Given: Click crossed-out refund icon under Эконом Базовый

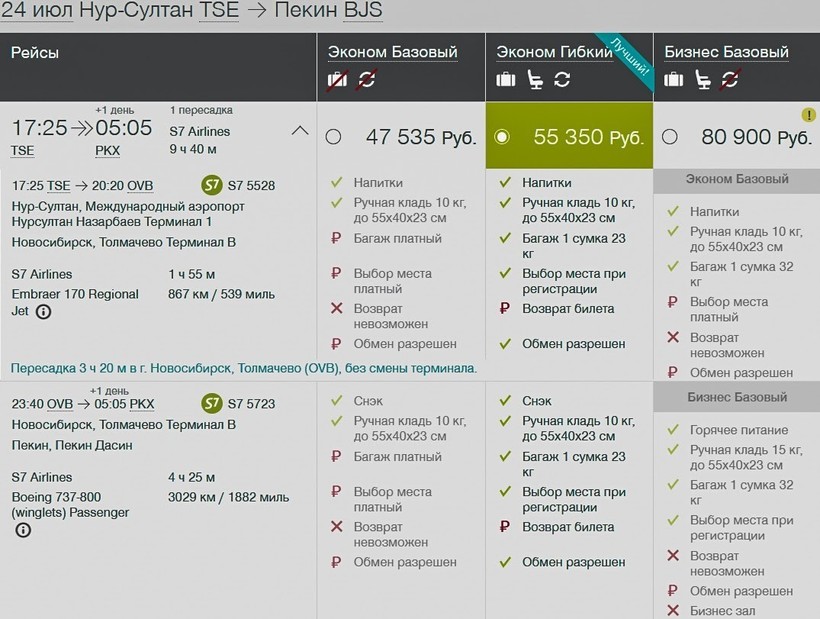Looking at the screenshot, I should pos(367,79).
